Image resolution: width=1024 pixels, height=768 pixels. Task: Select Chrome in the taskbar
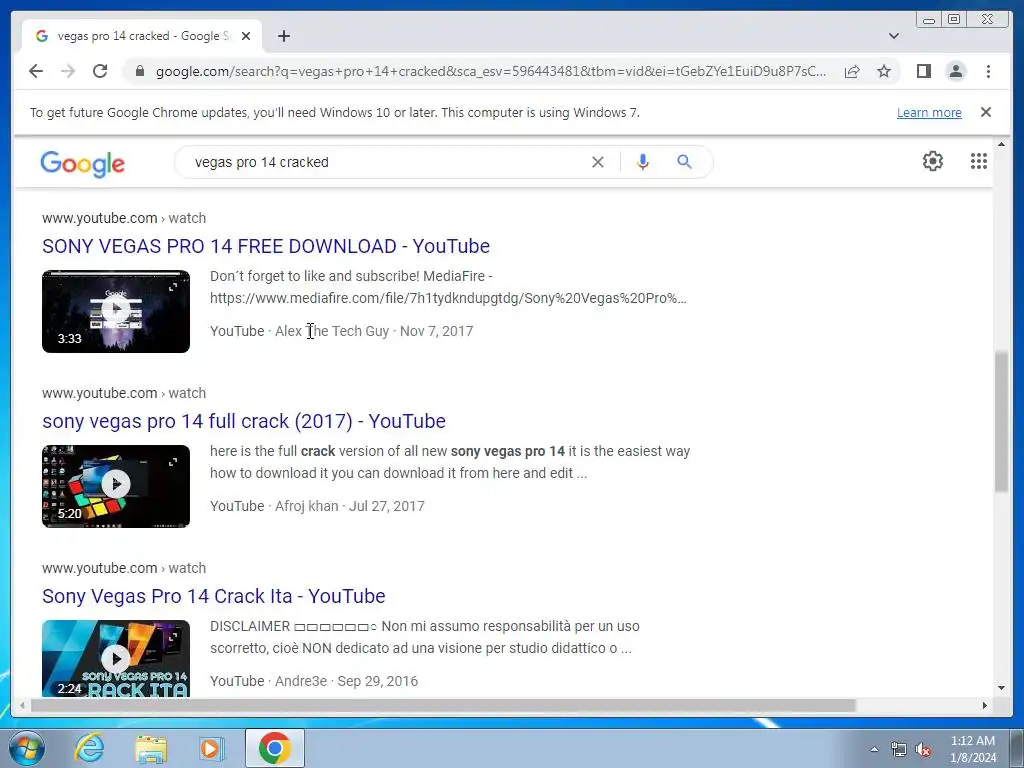coord(274,748)
